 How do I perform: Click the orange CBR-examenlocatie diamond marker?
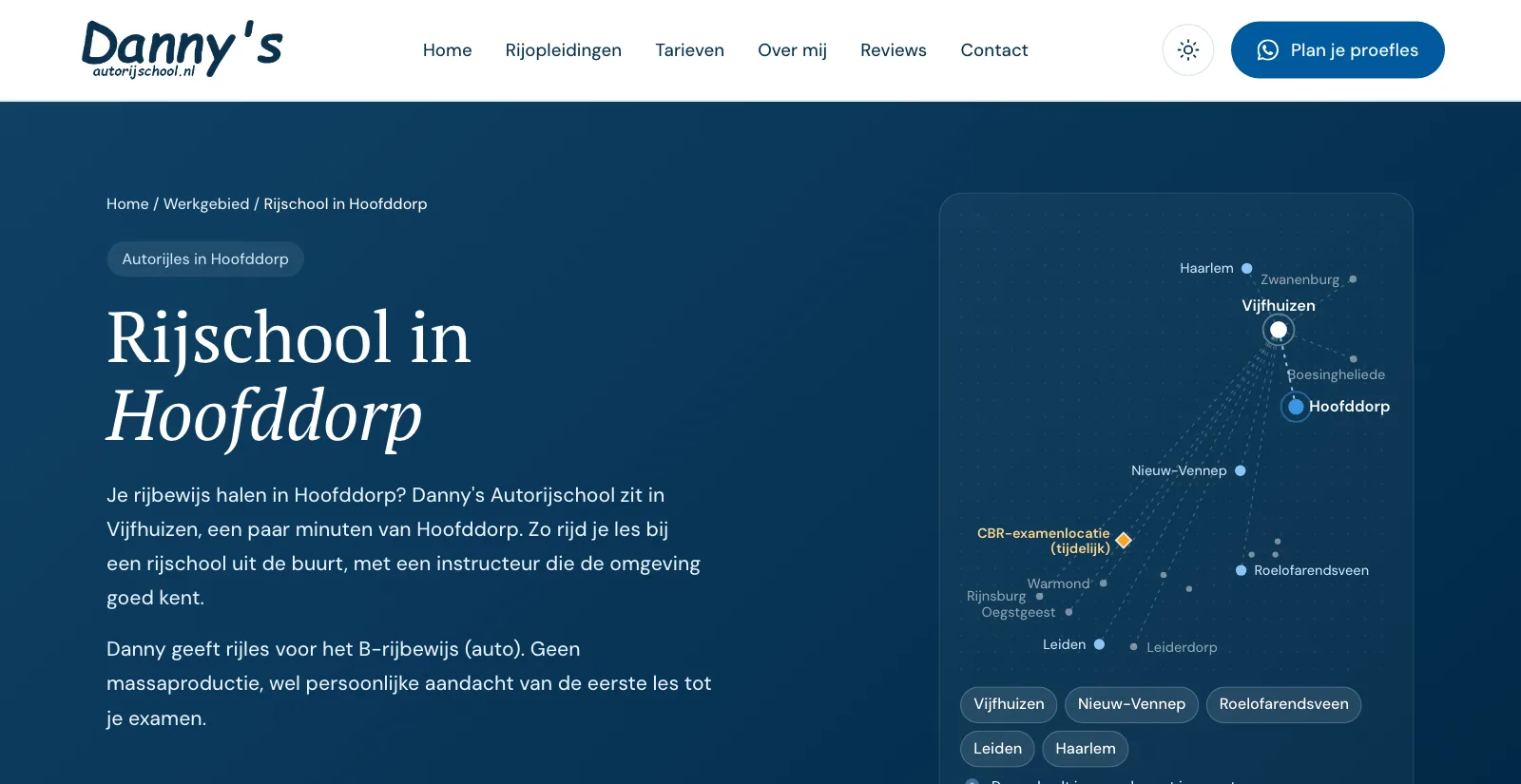click(x=1124, y=541)
